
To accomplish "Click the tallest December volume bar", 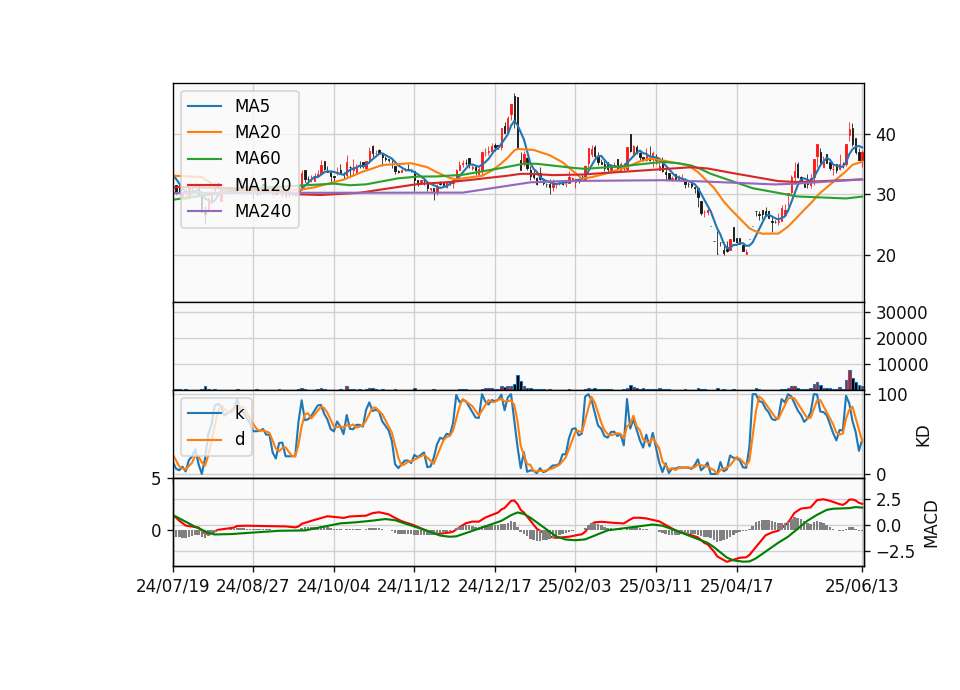I will pyautogui.click(x=518, y=383).
